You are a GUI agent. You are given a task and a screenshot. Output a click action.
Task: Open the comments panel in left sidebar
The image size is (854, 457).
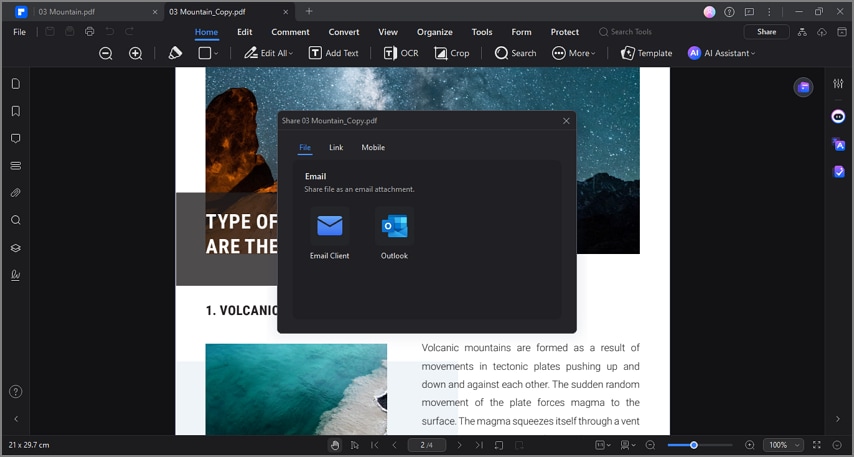(x=16, y=138)
